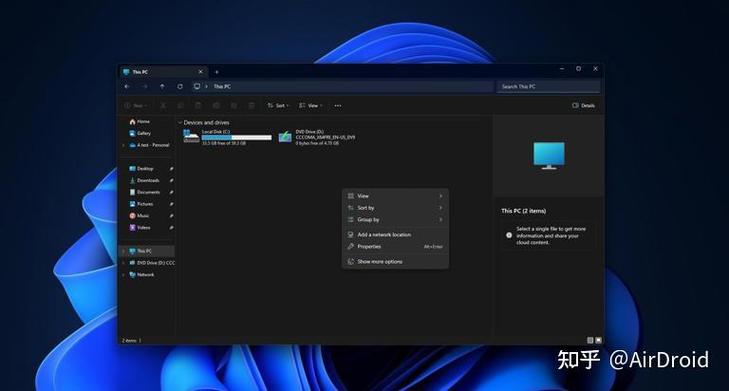Choose Show more options

click(x=395, y=262)
